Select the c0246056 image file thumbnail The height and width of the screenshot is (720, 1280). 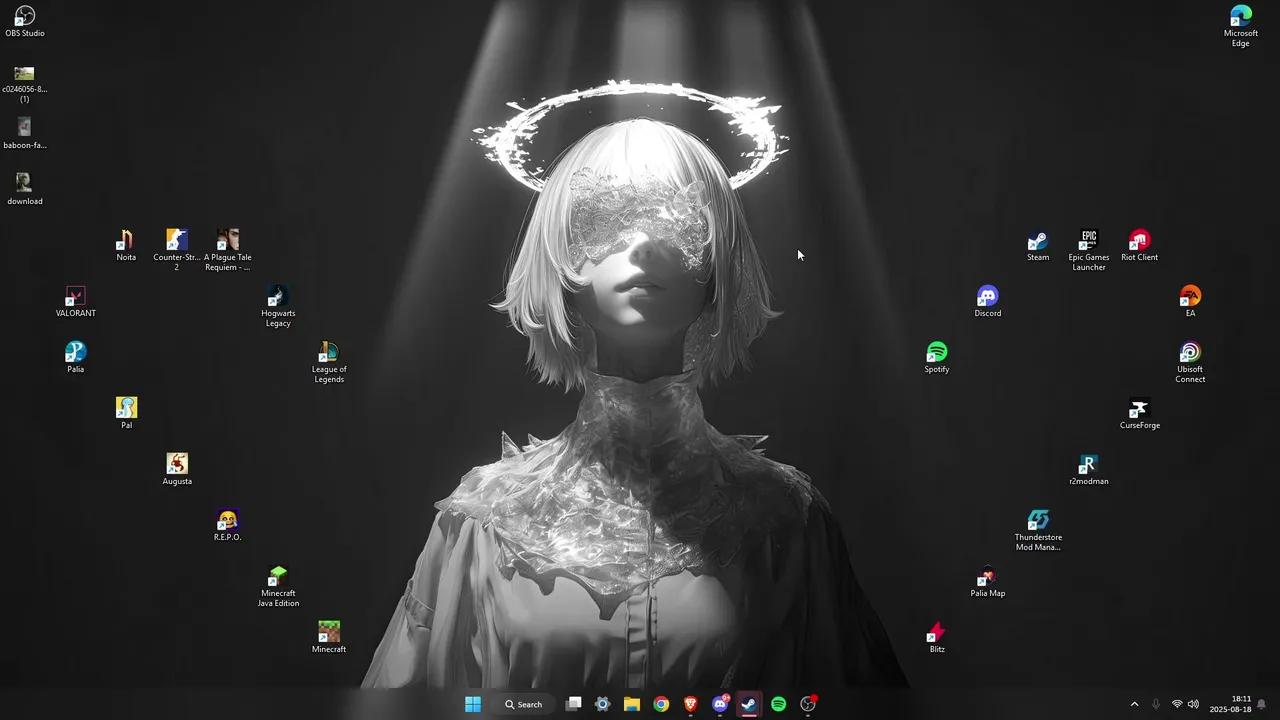[25, 84]
